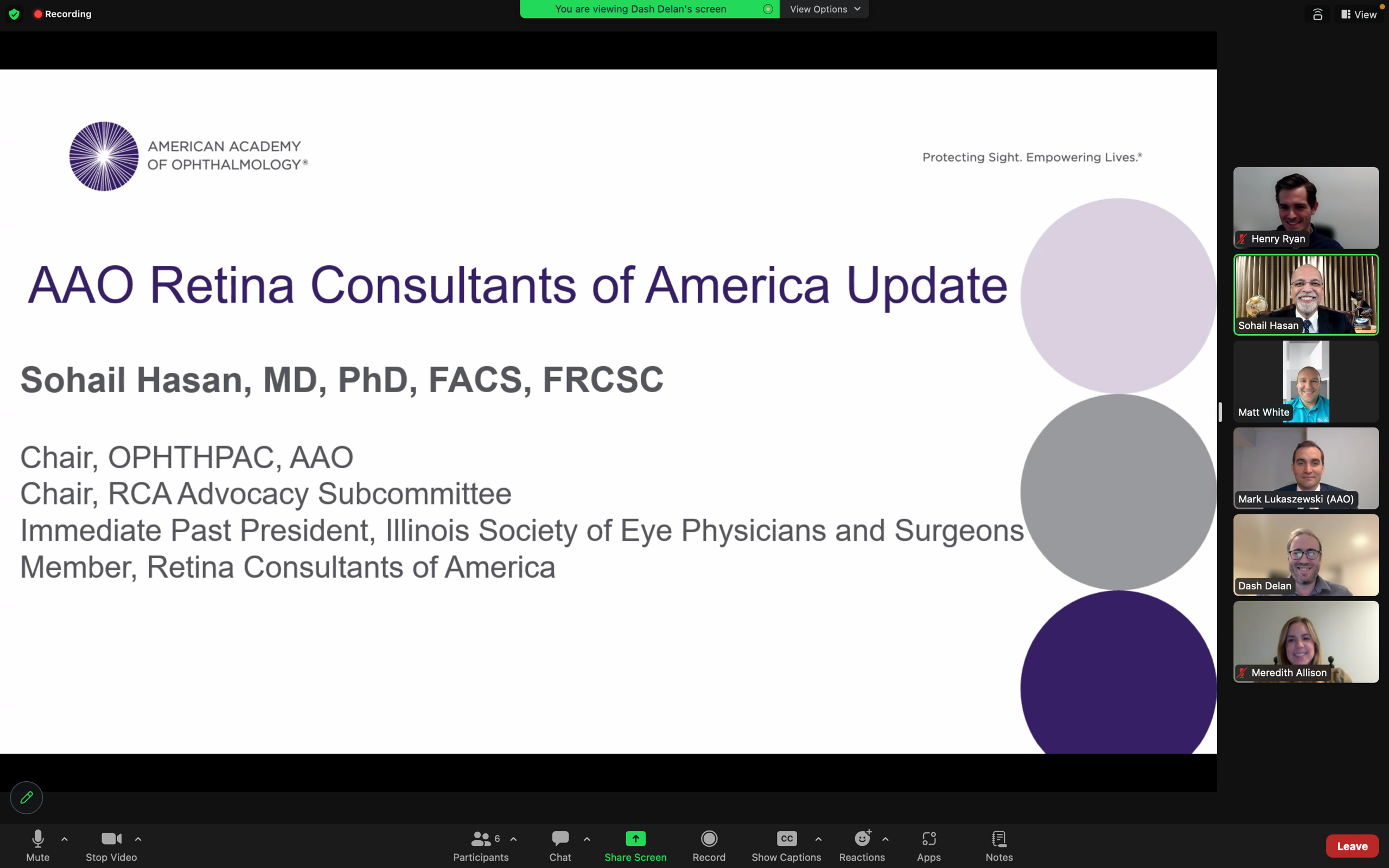The width and height of the screenshot is (1389, 868).
Task: Click the American Academy of Ophthalmology logo
Action: click(188, 156)
